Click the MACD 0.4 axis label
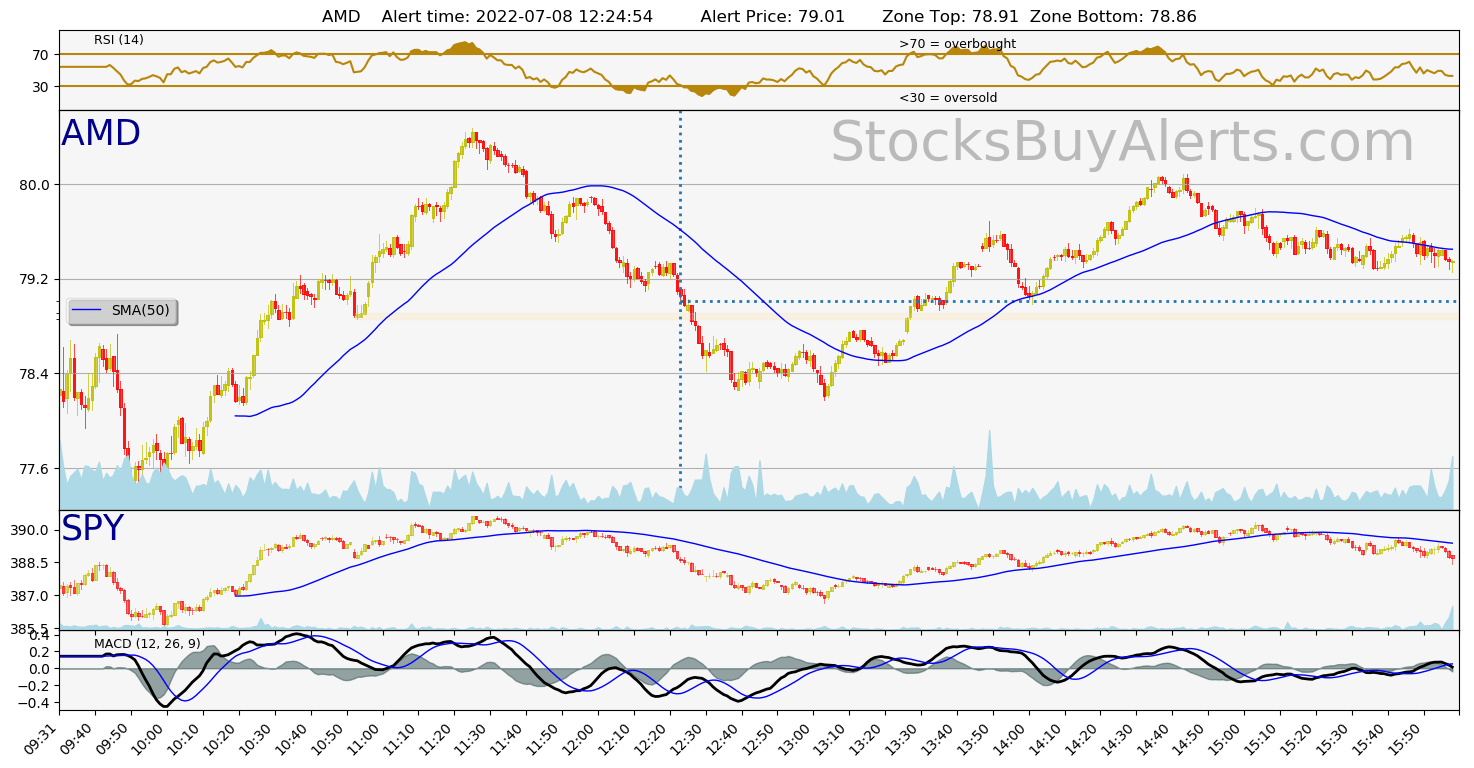This screenshot has height=768, width=1474. click(x=41, y=636)
